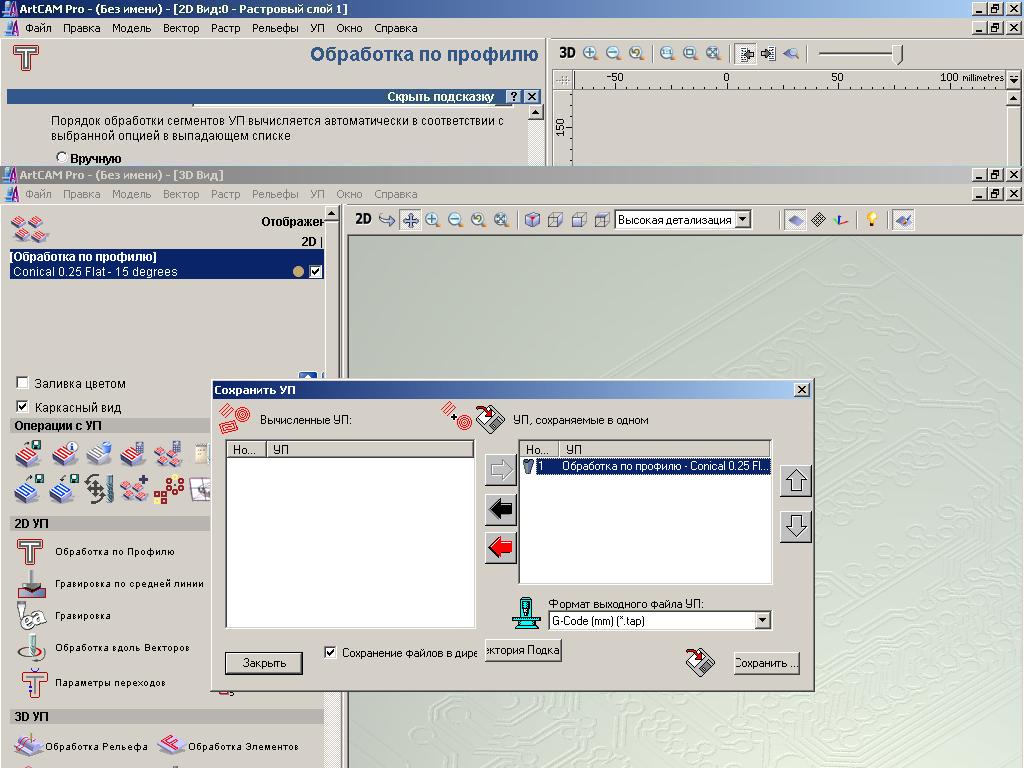Disable Каркасный вид checkbox
Viewport: 1024px width, 768px height.
click(22, 406)
